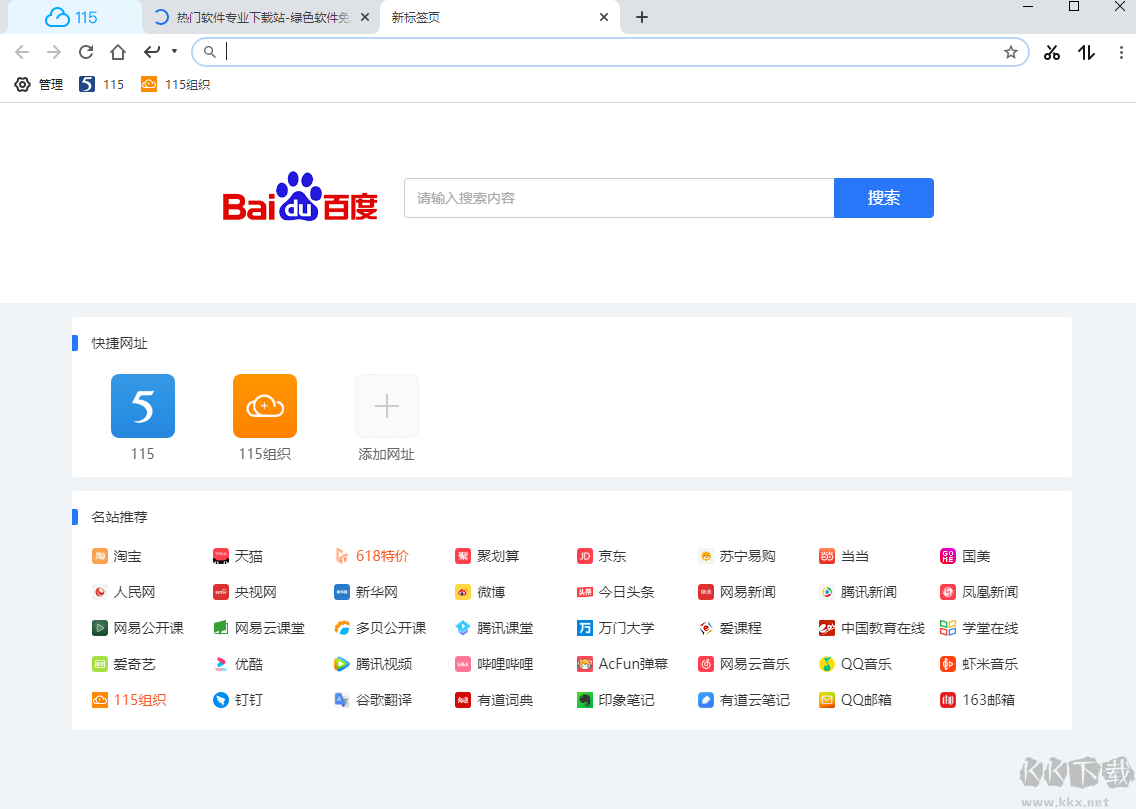Click the forward navigation arrow
1136x809 pixels.
point(54,52)
